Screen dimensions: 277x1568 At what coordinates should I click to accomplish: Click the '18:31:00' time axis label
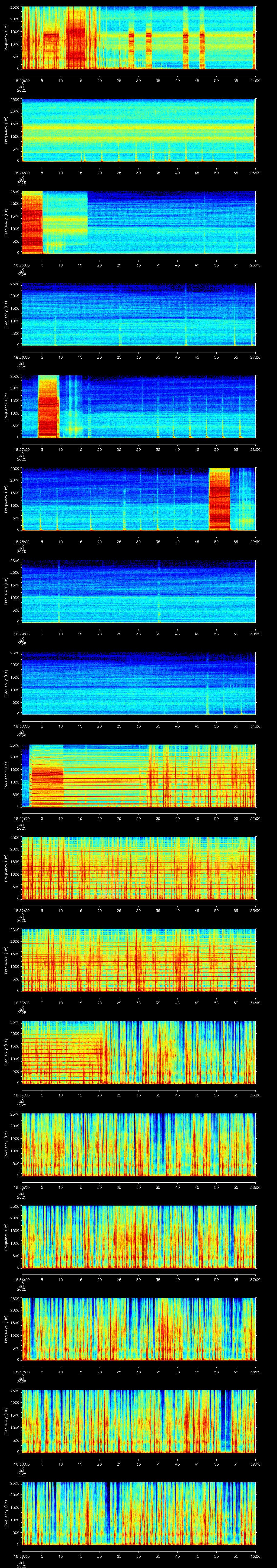pyautogui.click(x=21, y=818)
